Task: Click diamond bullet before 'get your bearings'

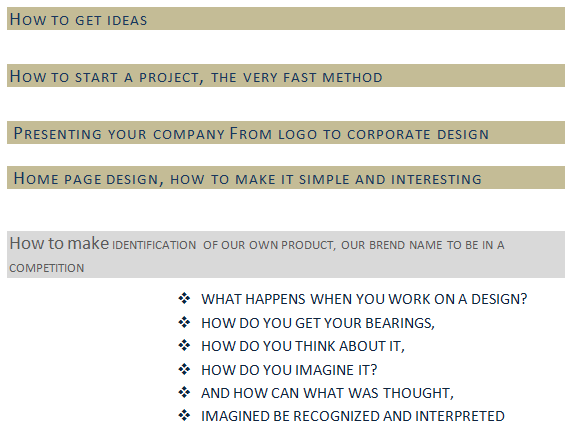Action: 184,322
